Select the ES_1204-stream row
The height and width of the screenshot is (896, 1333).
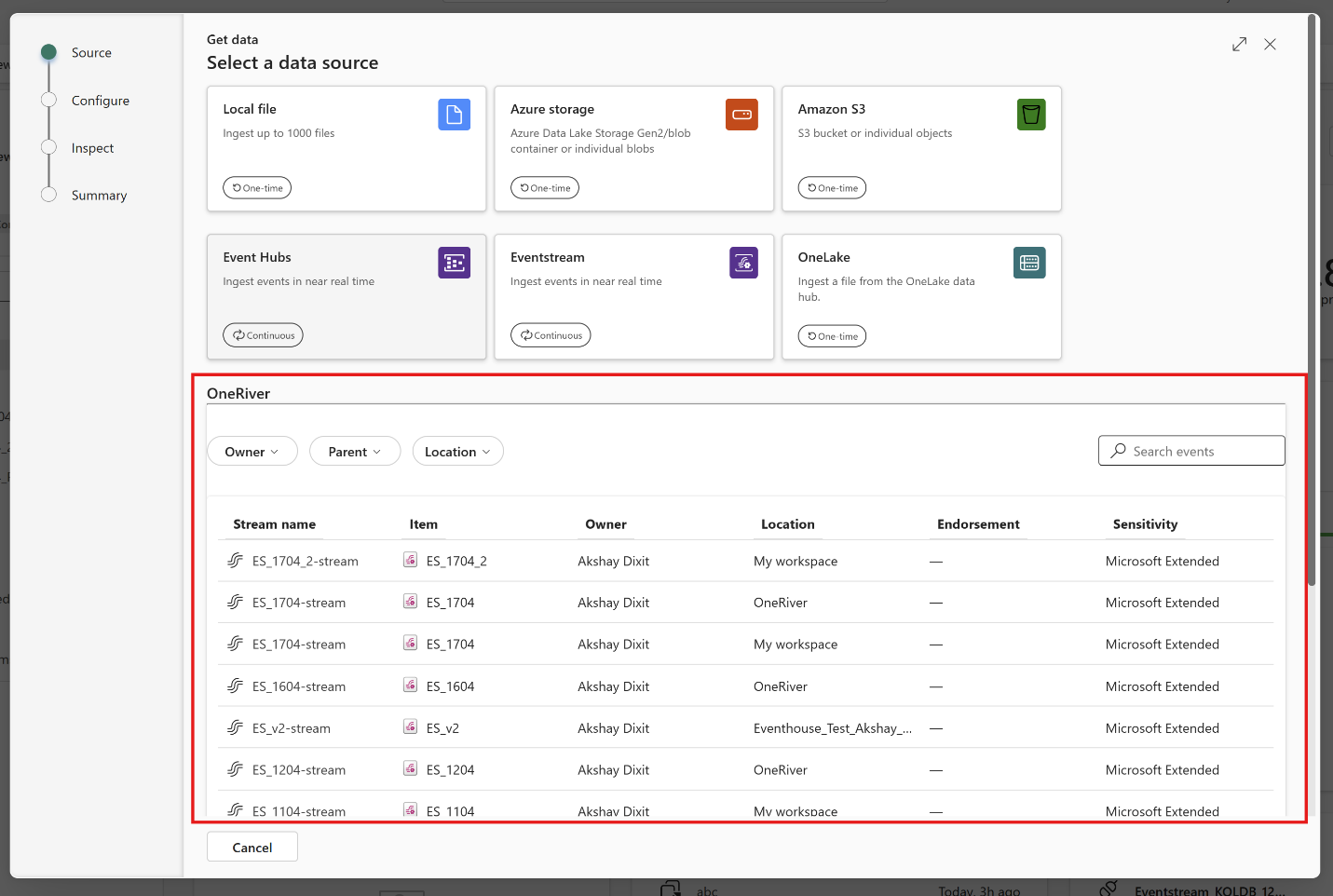pyautogui.click(x=298, y=770)
